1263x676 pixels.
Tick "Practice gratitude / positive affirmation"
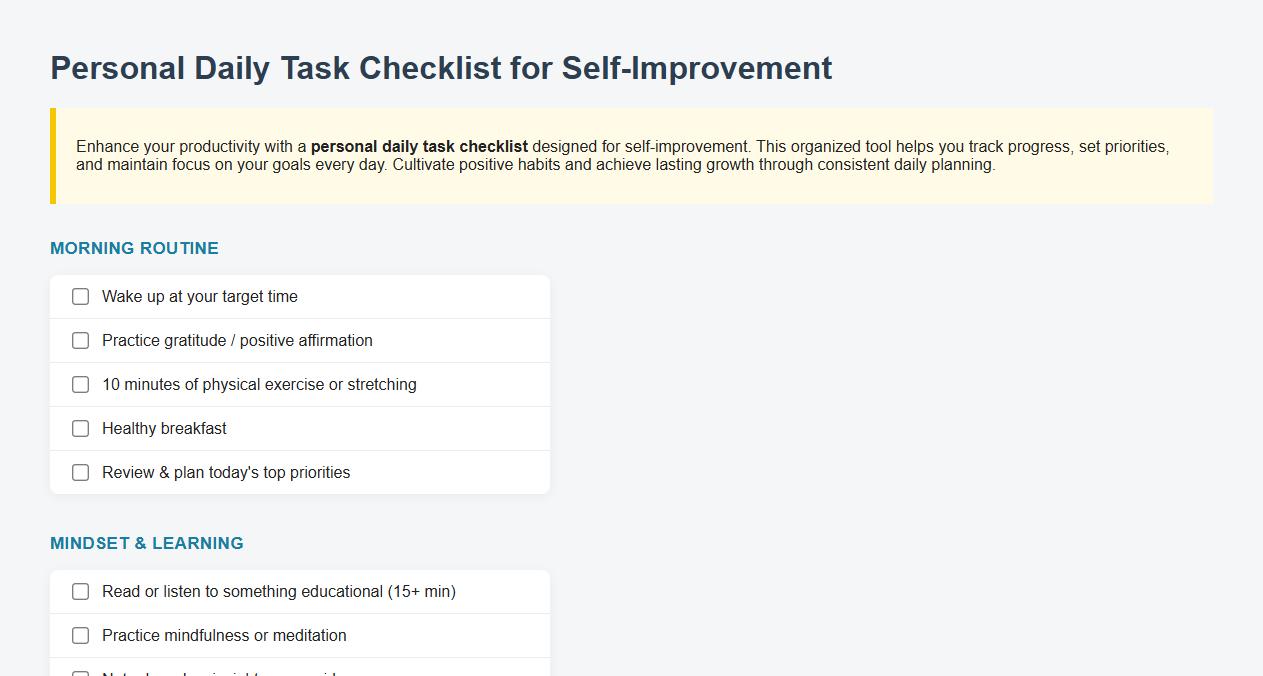[x=80, y=340]
